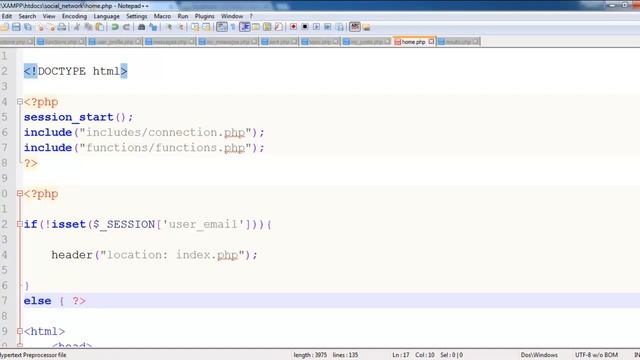The width and height of the screenshot is (640, 360).
Task: Open the Run menu
Action: coord(183,16)
